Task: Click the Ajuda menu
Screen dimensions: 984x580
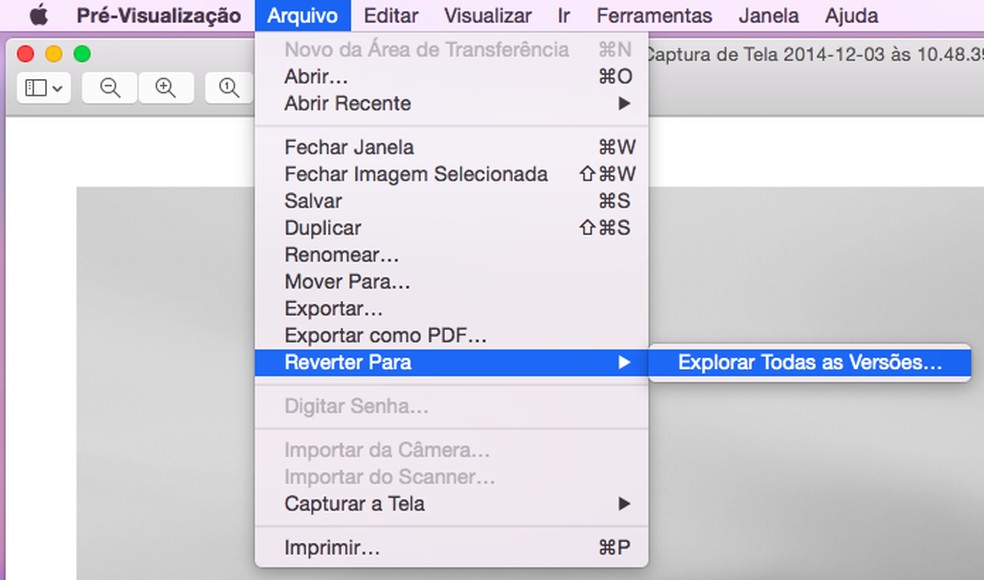Action: (x=851, y=16)
